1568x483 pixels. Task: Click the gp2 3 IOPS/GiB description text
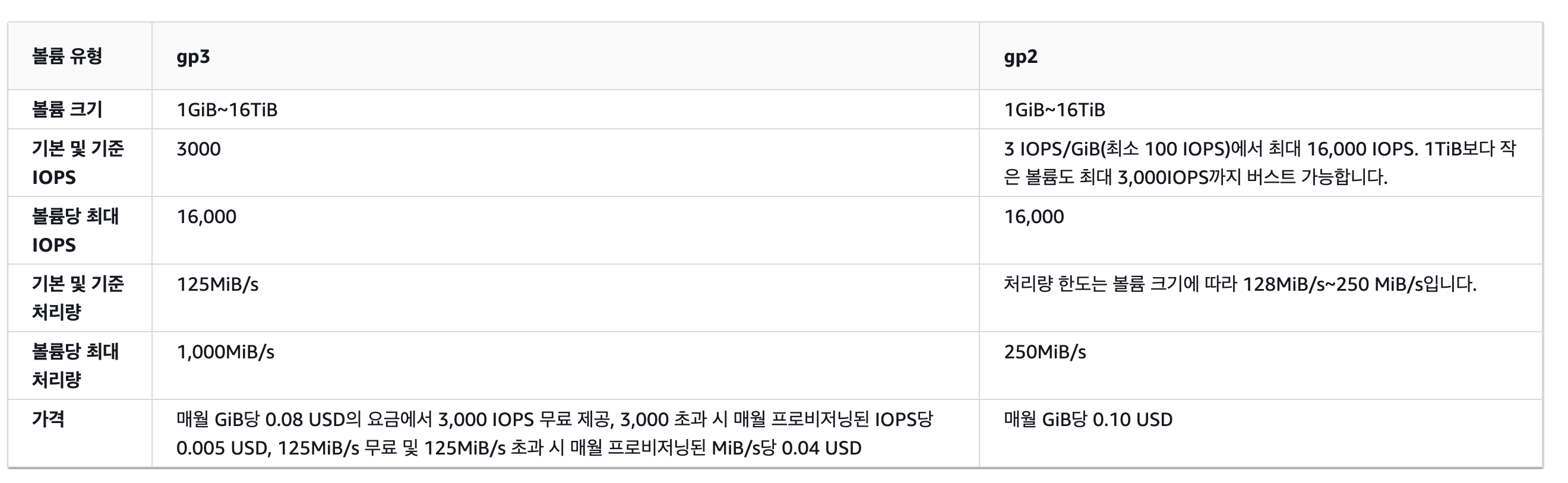(x=1259, y=163)
